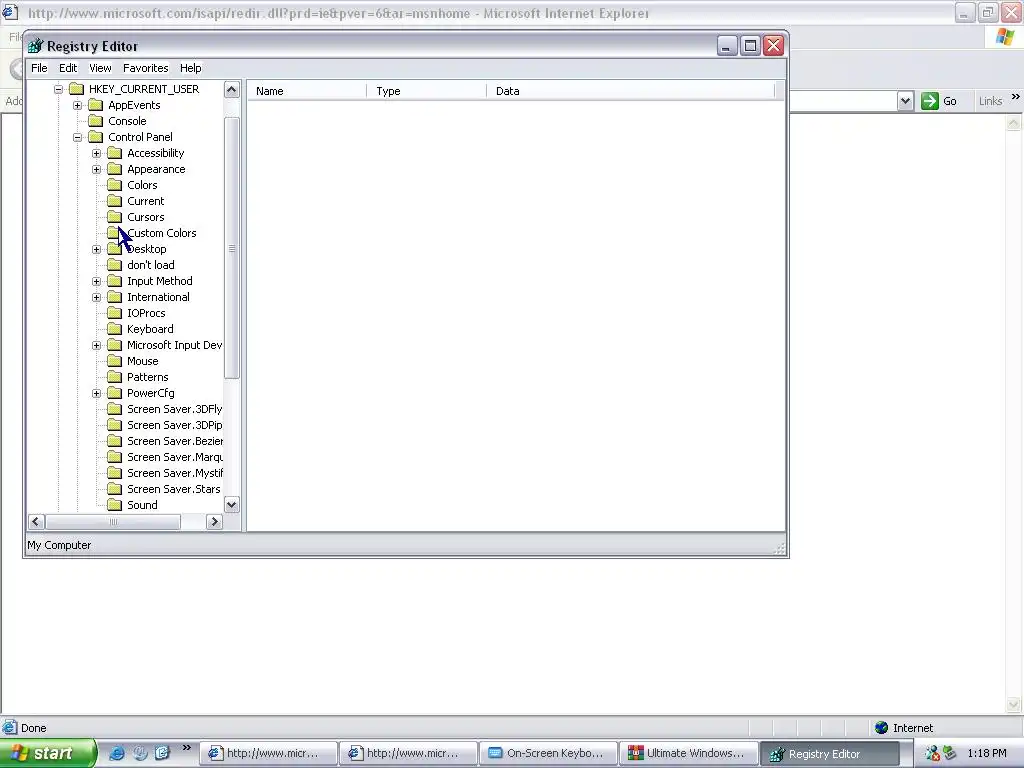Click the Keyboard folder icon
Screen dimensions: 1024x768
pyautogui.click(x=114, y=328)
